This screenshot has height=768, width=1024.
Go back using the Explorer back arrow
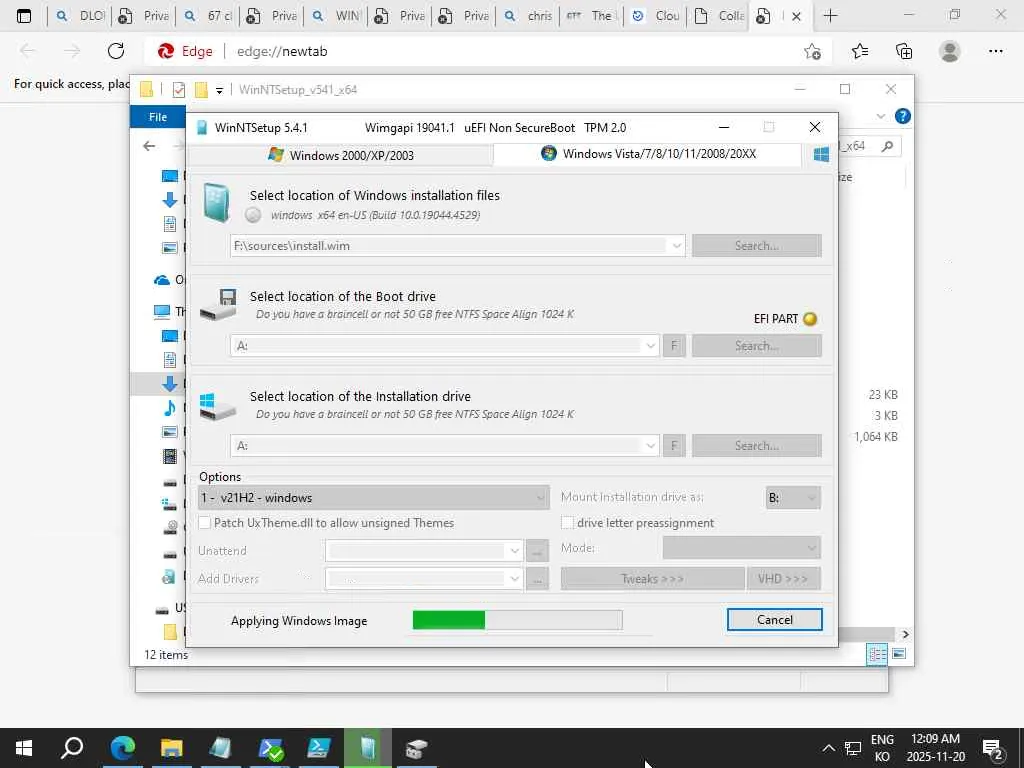149,146
